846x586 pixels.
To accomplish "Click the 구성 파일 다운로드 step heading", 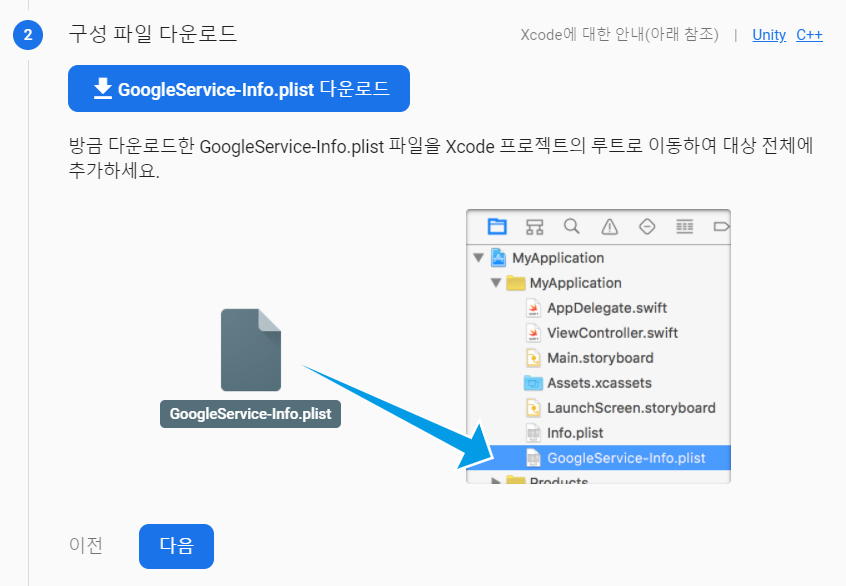I will click(x=153, y=34).
